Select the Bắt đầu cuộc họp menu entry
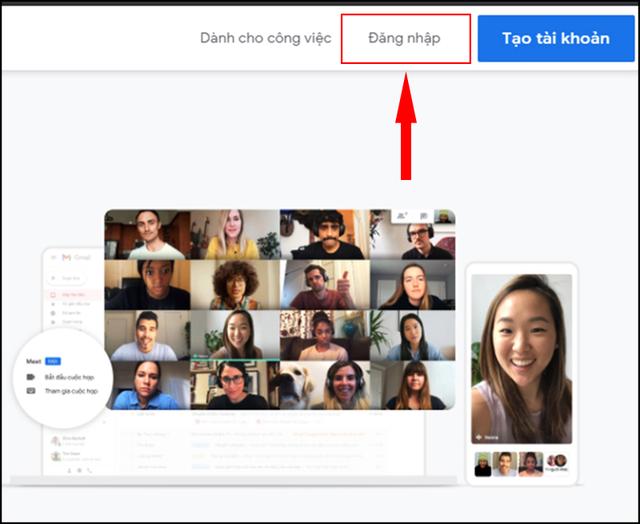Screen dimensions: 640x524 [x=68, y=377]
